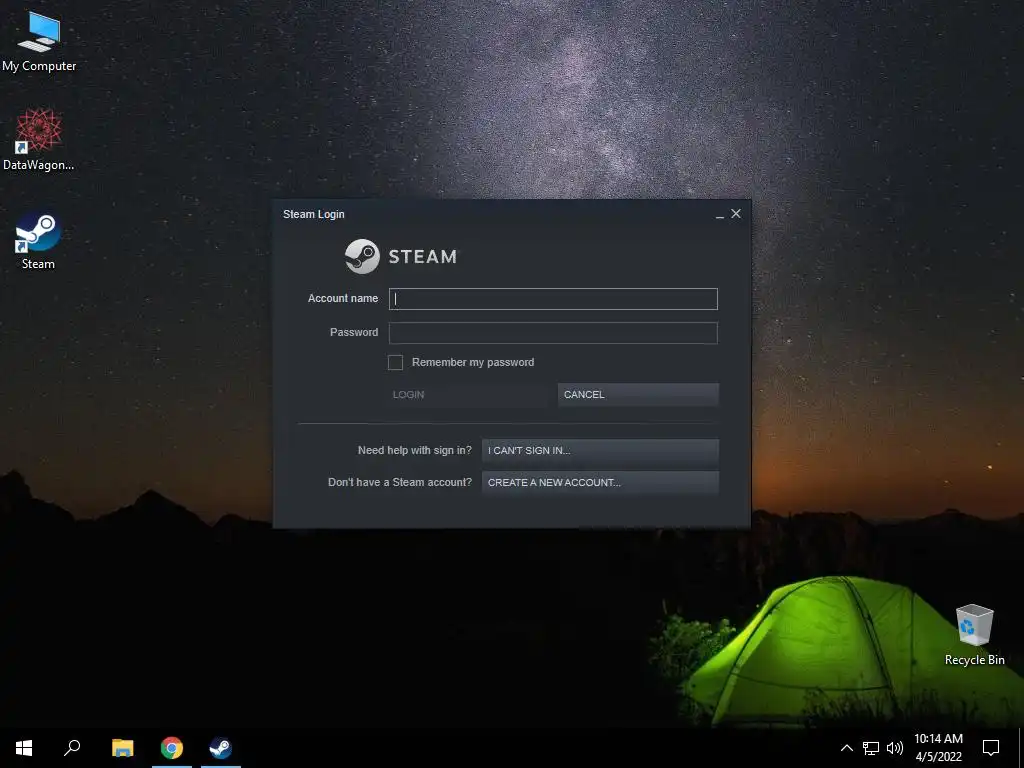Click the 'Remember my password' label

pyautogui.click(x=473, y=362)
